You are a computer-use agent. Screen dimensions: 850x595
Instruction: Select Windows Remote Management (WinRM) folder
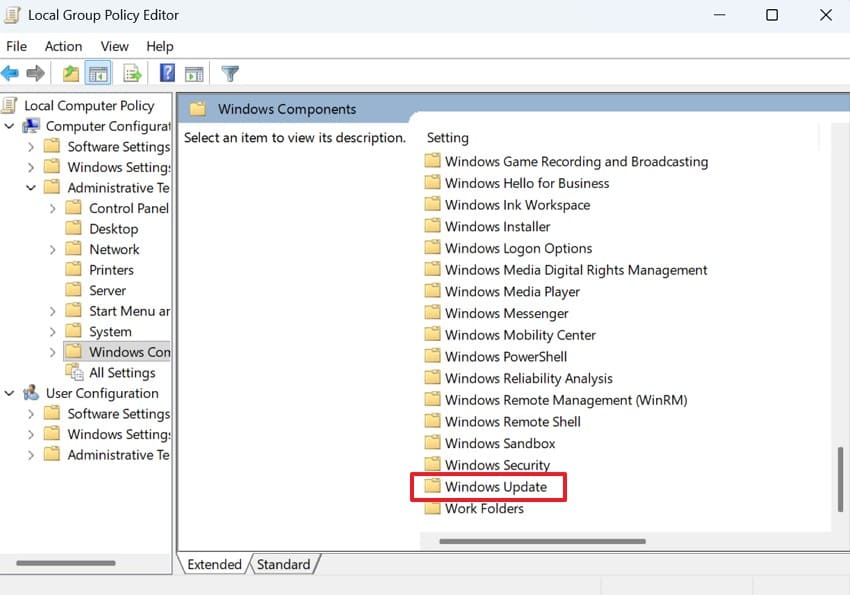(566, 400)
